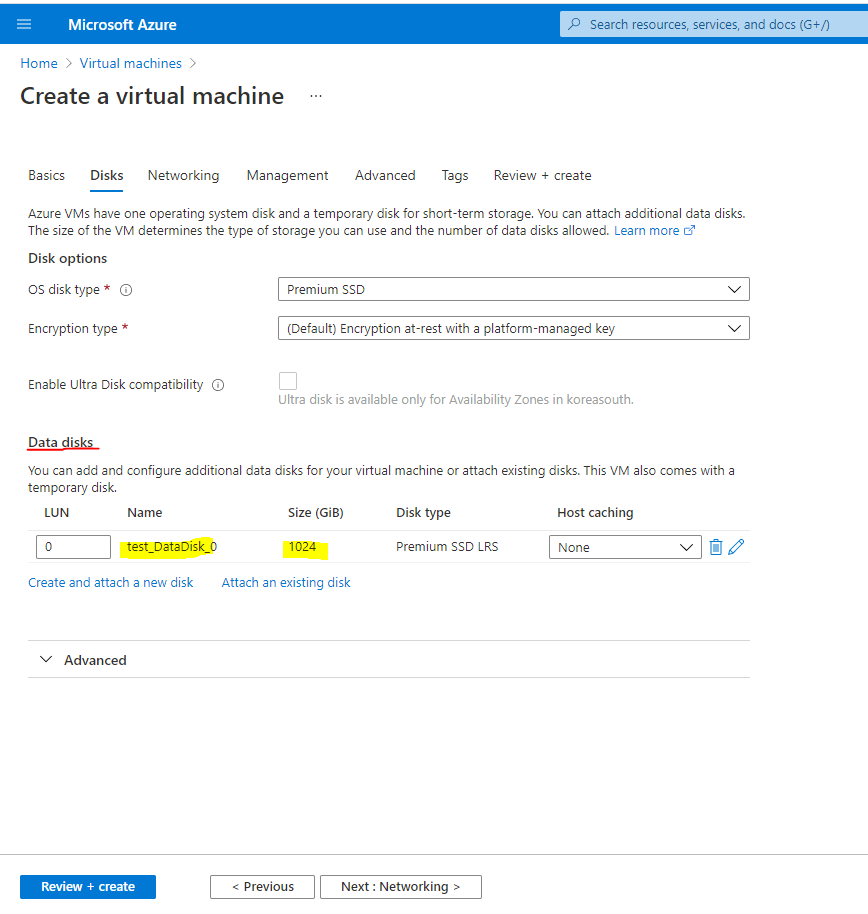
Task: Open the Tags tab
Action: (x=455, y=175)
